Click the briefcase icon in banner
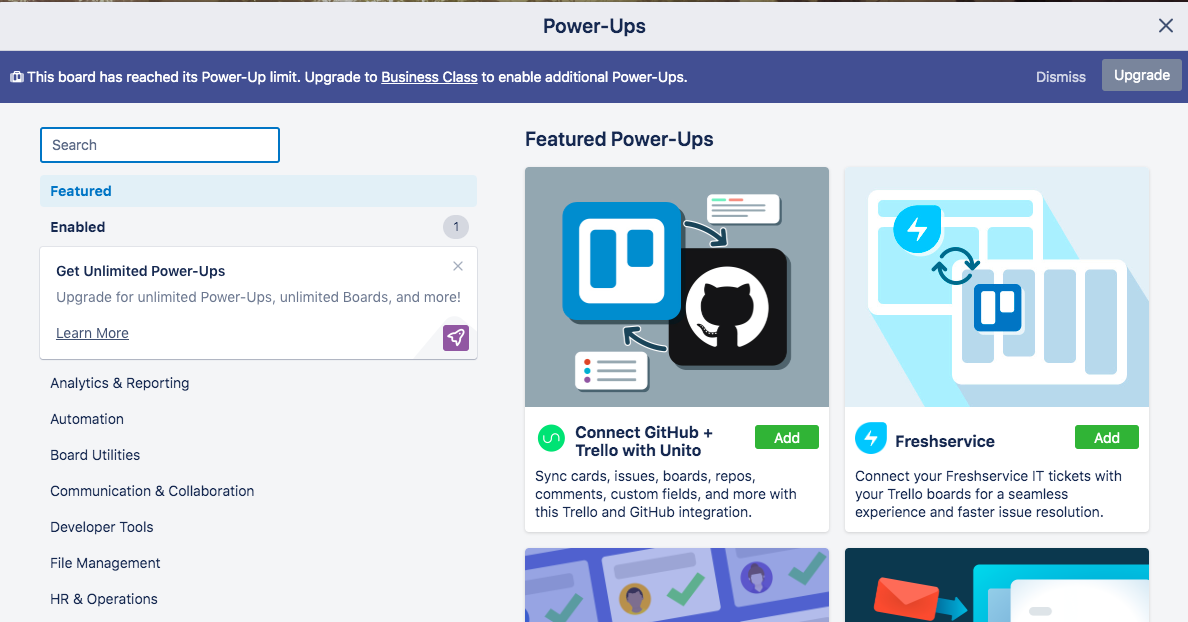The width and height of the screenshot is (1188, 622). coord(17,77)
